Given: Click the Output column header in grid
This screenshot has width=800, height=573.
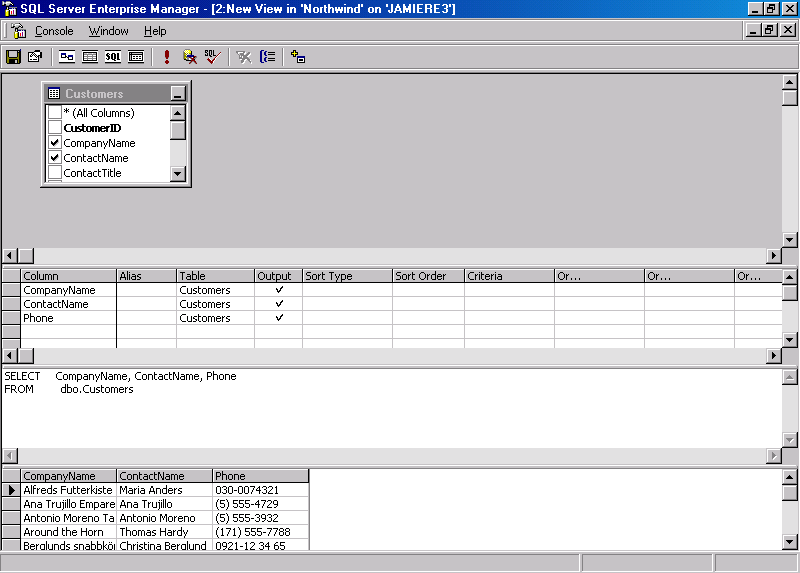Looking at the screenshot, I should 279,276.
